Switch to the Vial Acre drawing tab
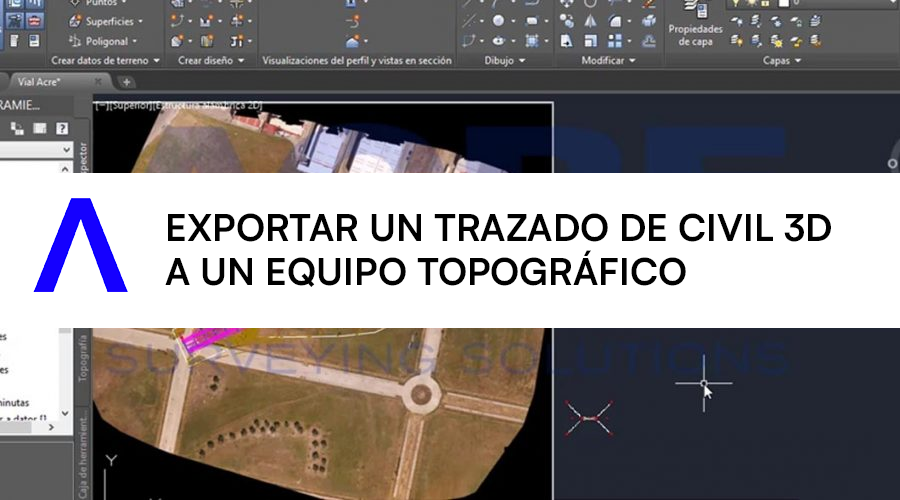 click(x=39, y=82)
